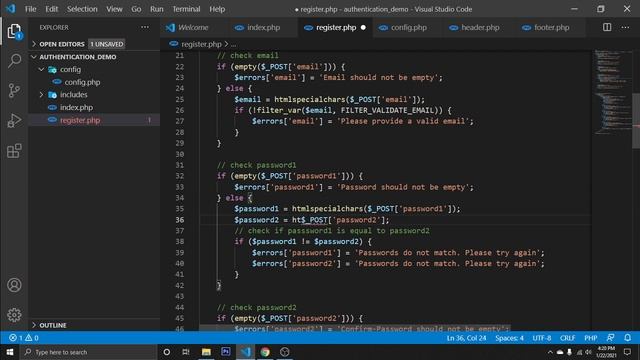
Task: Click the errors and warnings status indicator
Action: (24, 338)
